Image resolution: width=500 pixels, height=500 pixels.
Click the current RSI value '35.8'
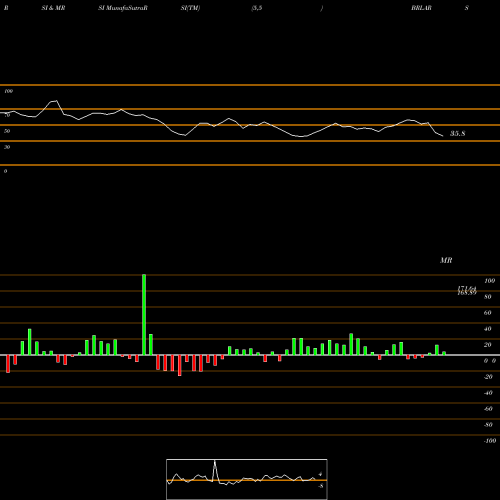tap(458, 134)
